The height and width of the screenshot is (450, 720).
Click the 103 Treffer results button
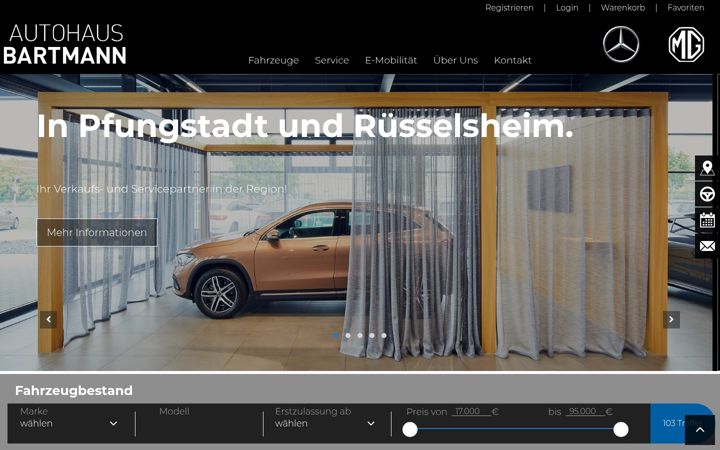click(682, 423)
